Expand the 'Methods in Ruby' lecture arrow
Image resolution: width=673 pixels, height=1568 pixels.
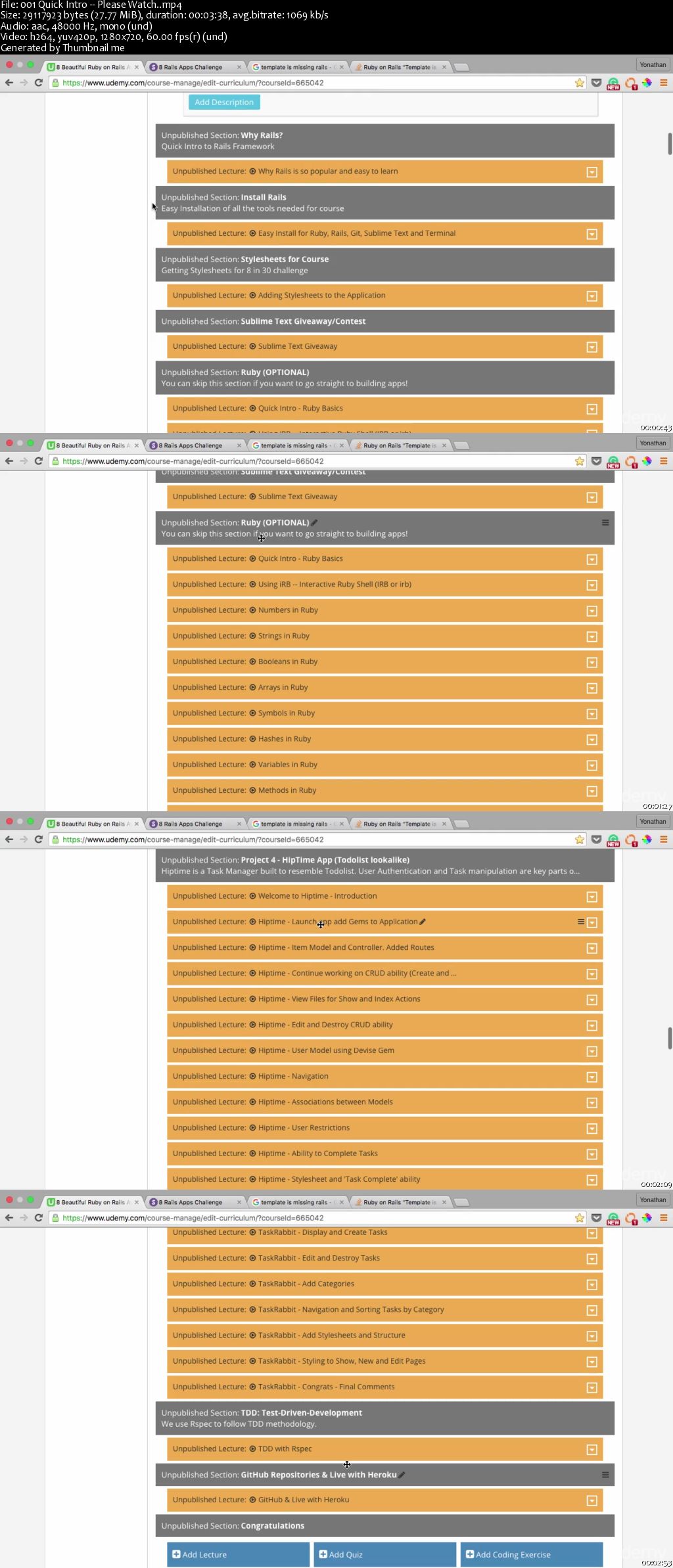click(592, 791)
